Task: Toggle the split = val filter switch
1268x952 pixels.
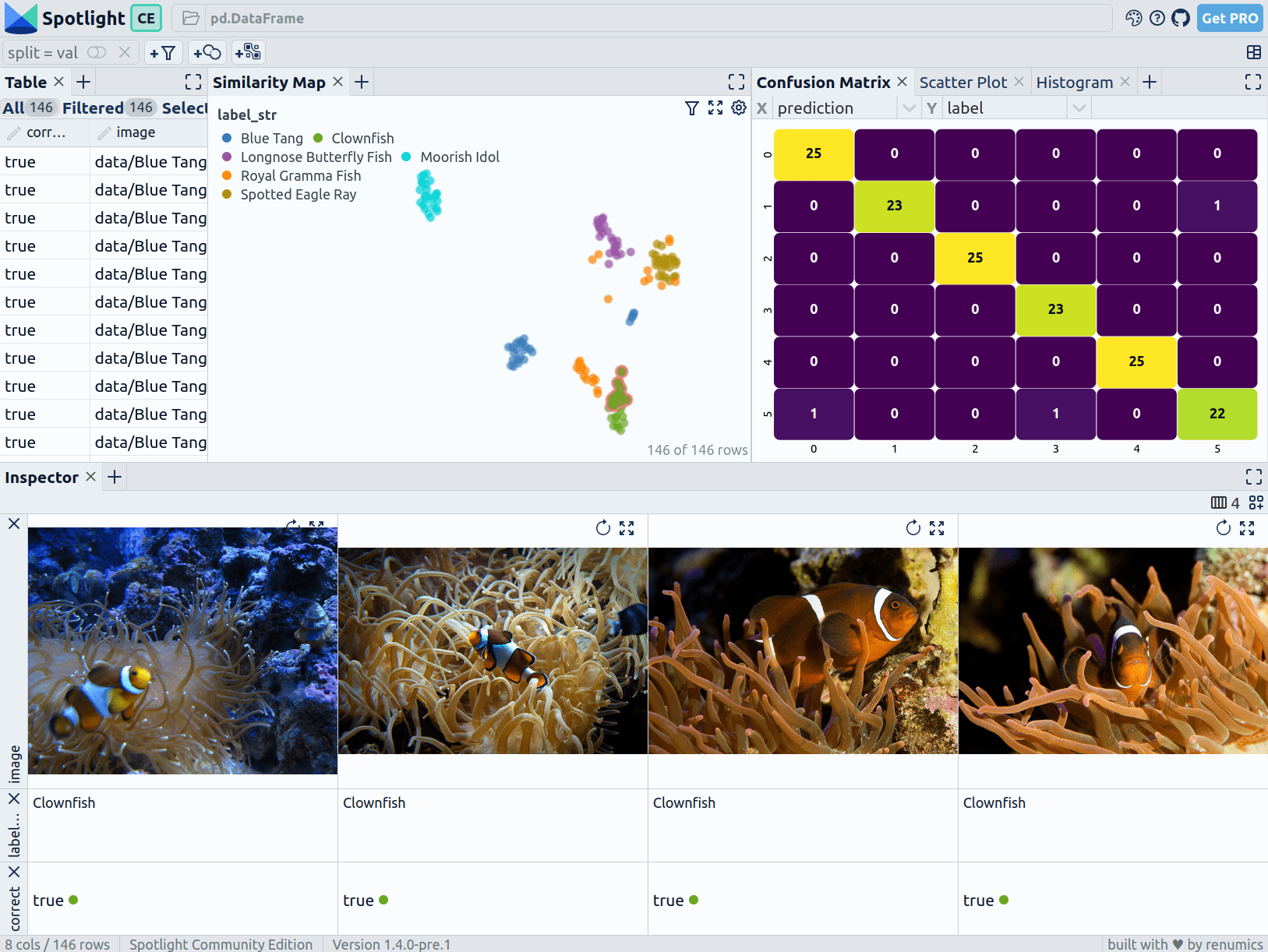Action: click(x=97, y=52)
